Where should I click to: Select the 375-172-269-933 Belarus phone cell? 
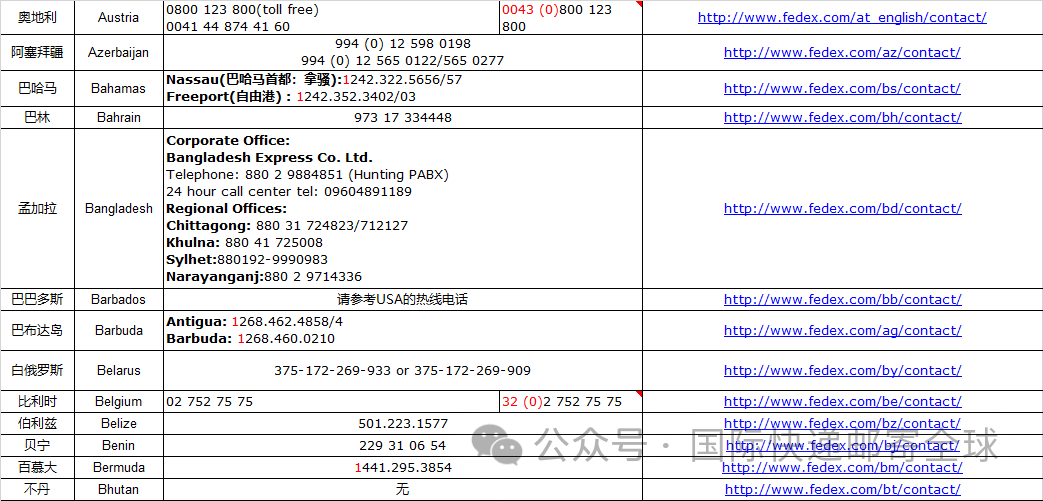403,371
